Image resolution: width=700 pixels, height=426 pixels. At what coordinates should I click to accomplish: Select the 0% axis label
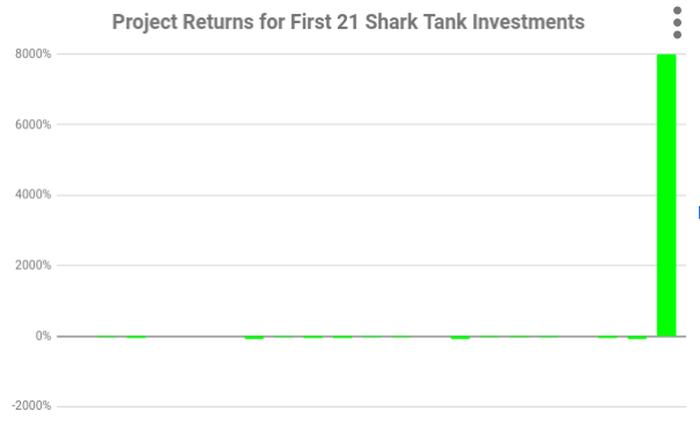pos(43,336)
